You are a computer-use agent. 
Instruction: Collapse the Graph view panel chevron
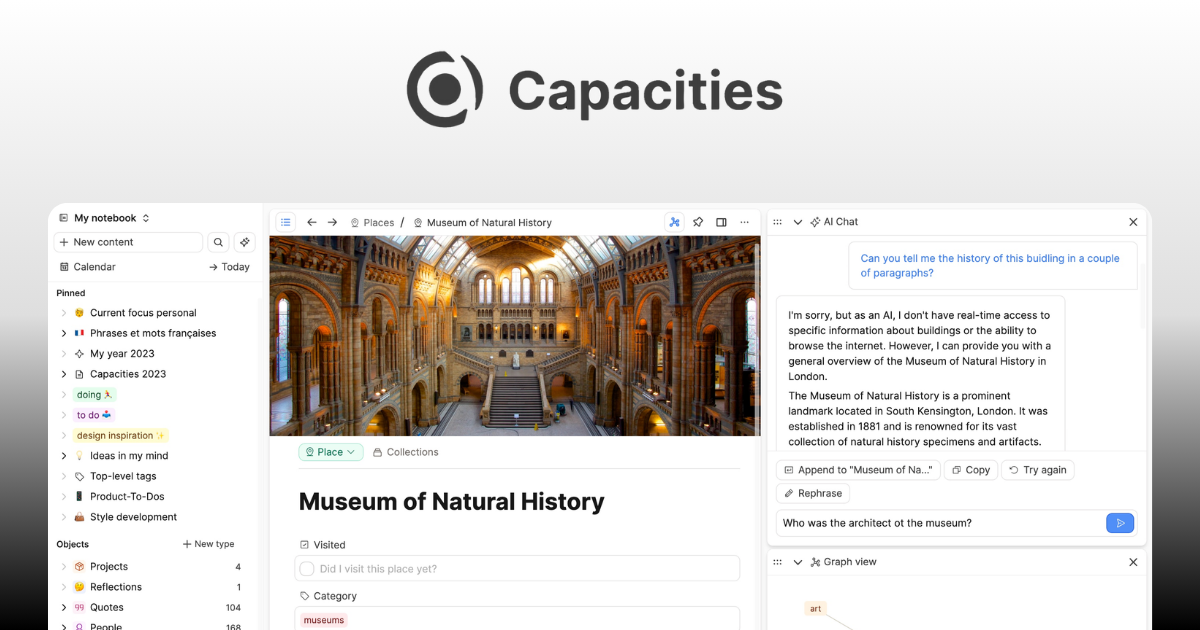click(798, 562)
